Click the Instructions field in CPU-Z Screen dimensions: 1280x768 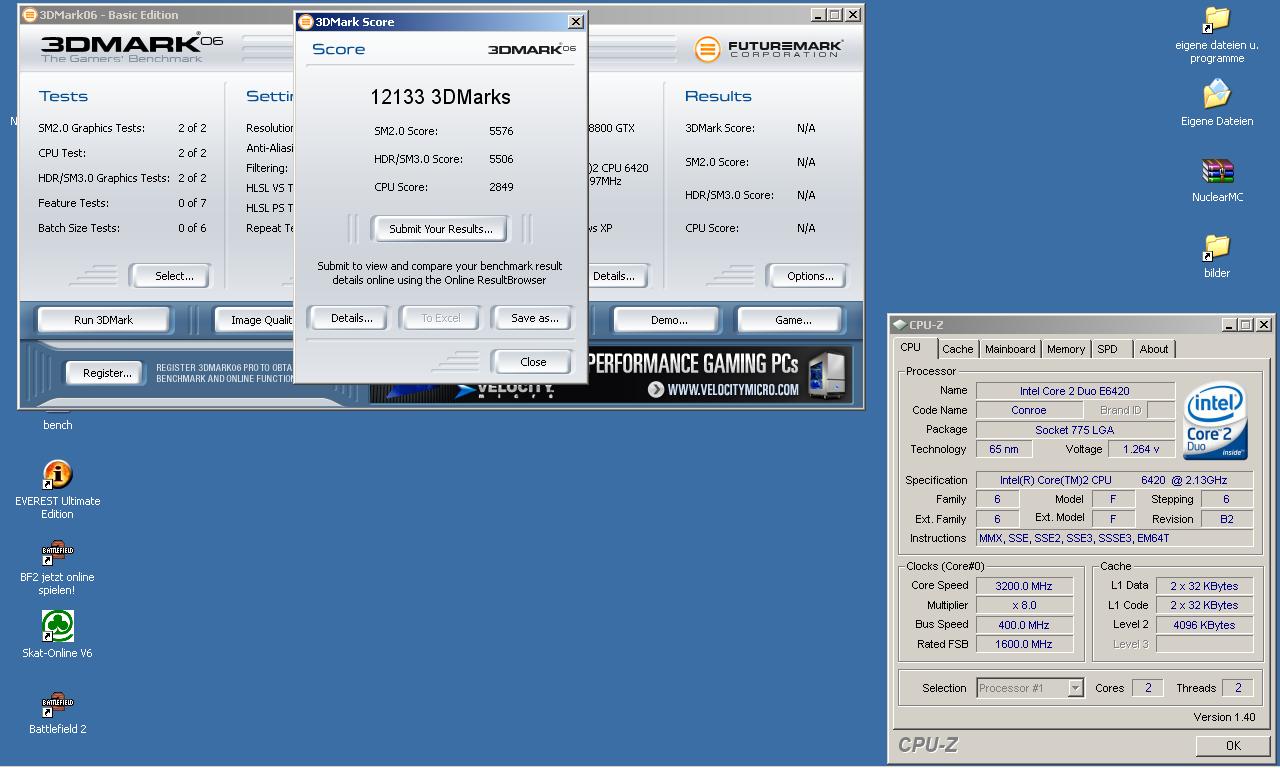(x=1114, y=538)
